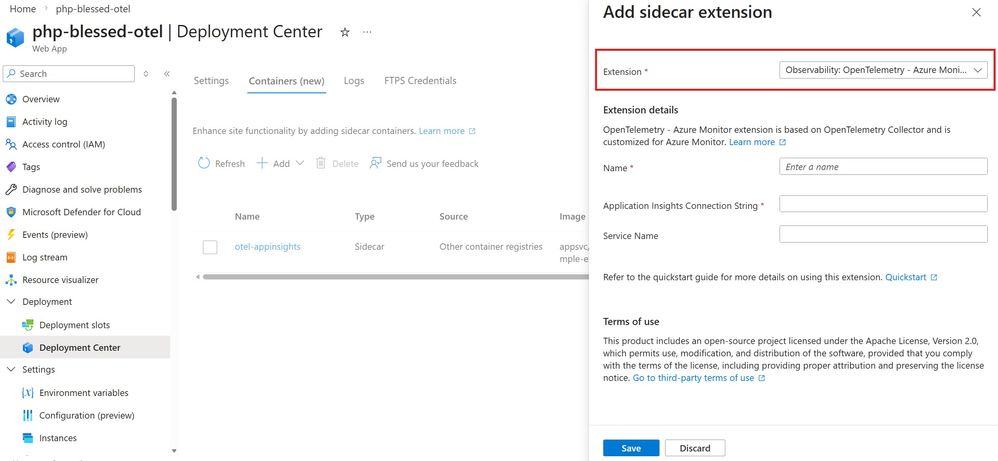Open Deployment slots page
The image size is (998, 461).
pos(74,325)
